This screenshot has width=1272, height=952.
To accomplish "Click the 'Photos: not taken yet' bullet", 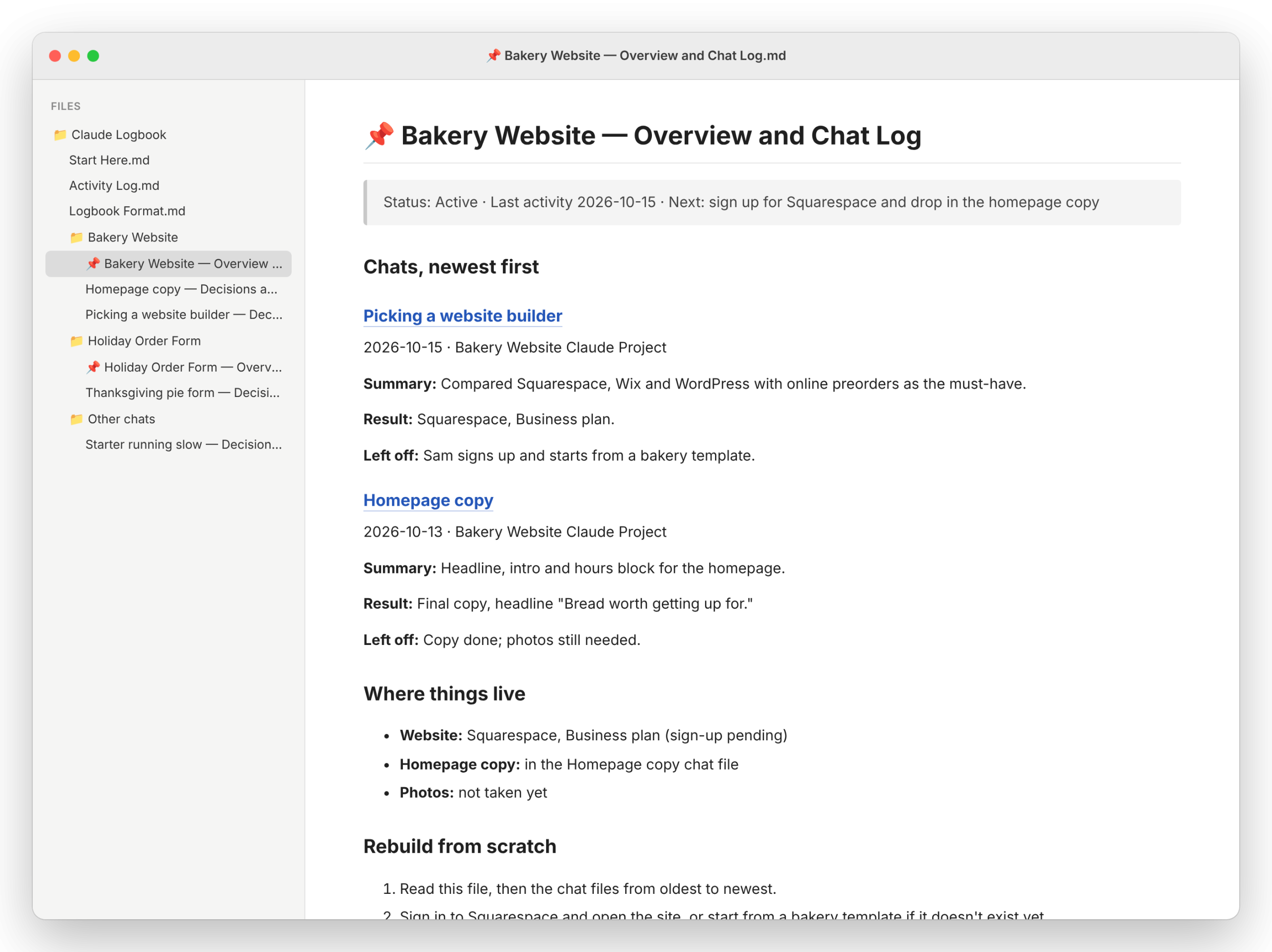I will (473, 793).
